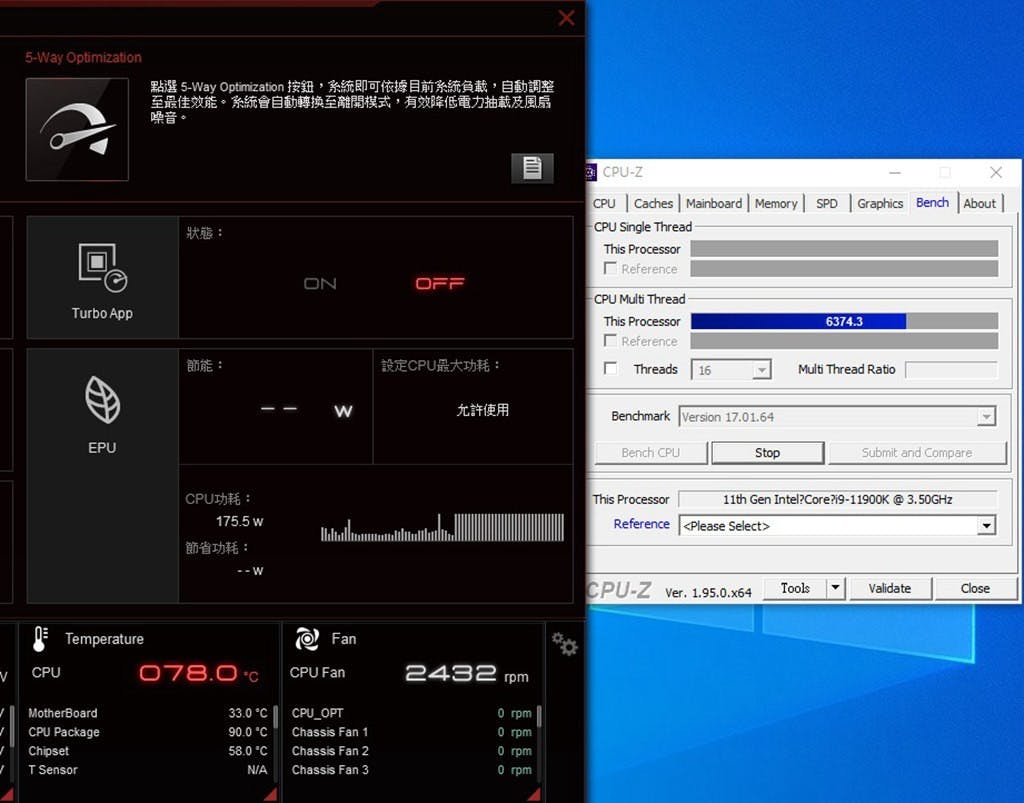The image size is (1024, 803).
Task: Click the Temperature thermometer icon
Action: tap(41, 639)
